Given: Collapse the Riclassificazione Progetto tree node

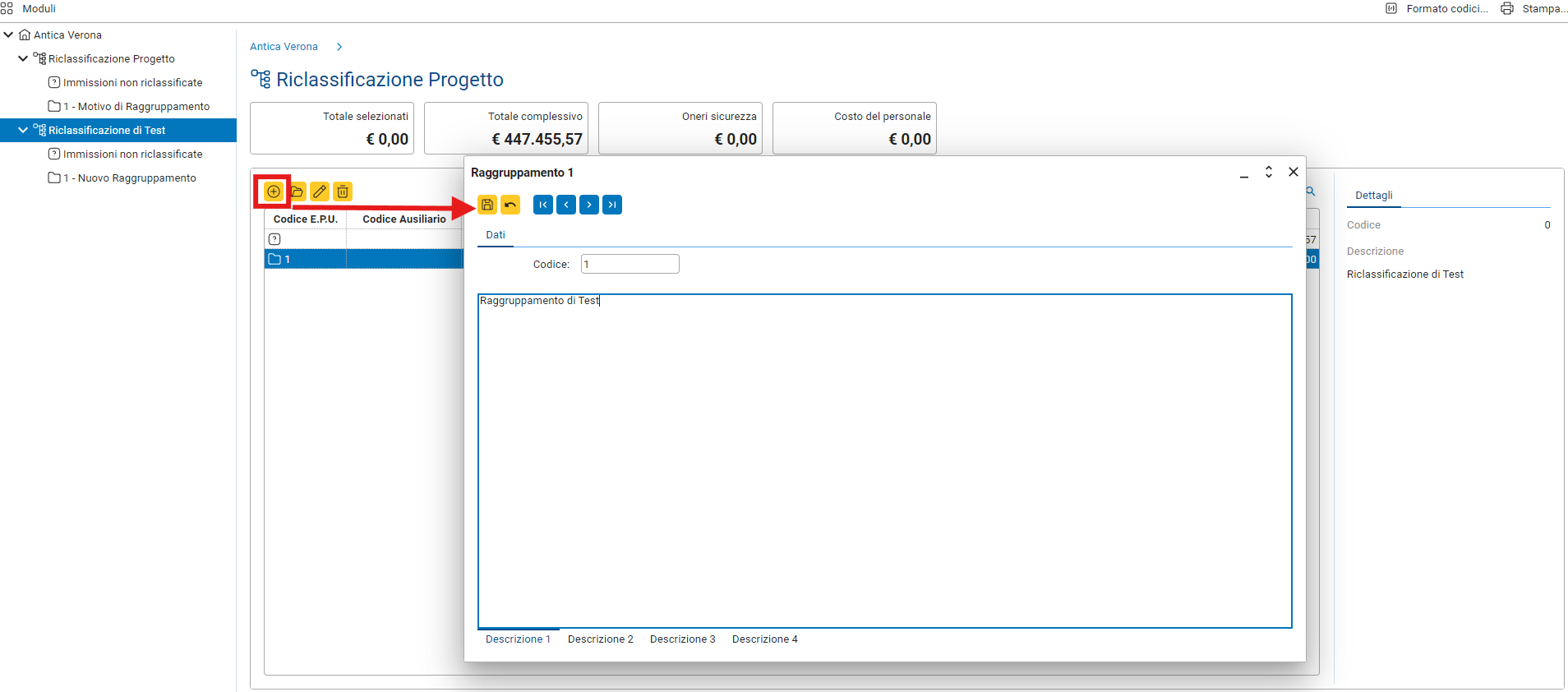Looking at the screenshot, I should pos(23,58).
